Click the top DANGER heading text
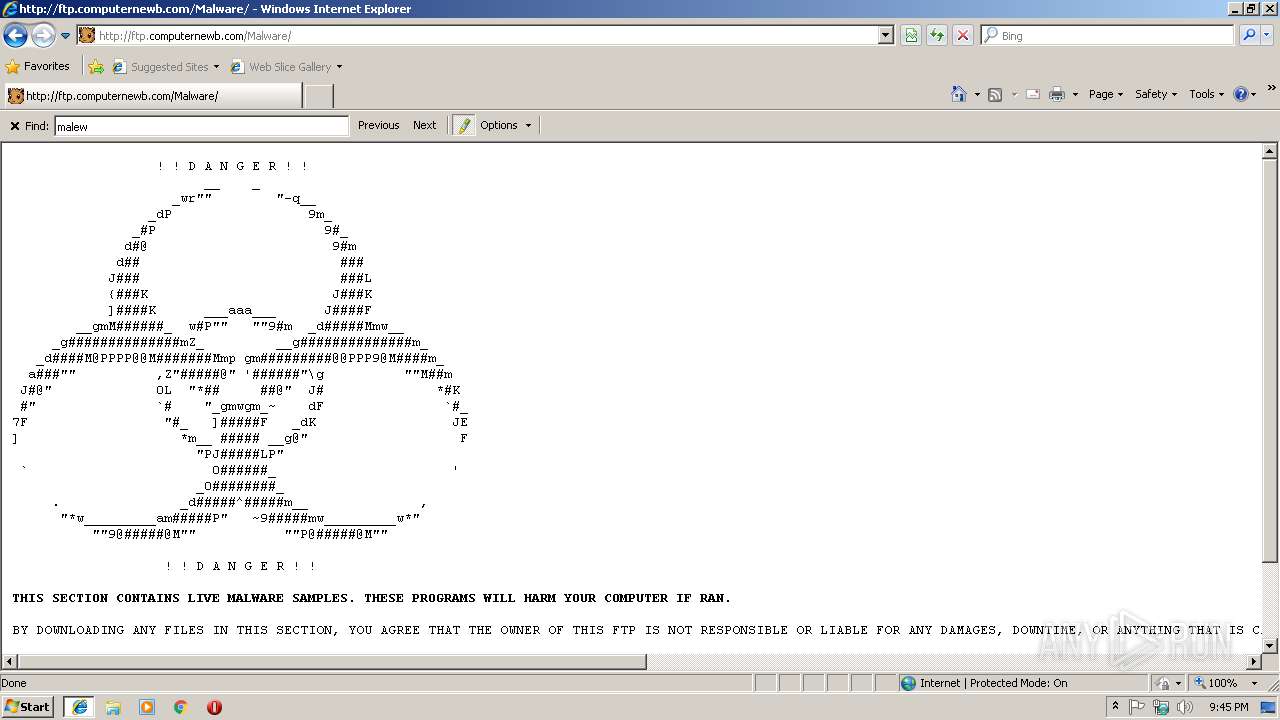 [234, 167]
